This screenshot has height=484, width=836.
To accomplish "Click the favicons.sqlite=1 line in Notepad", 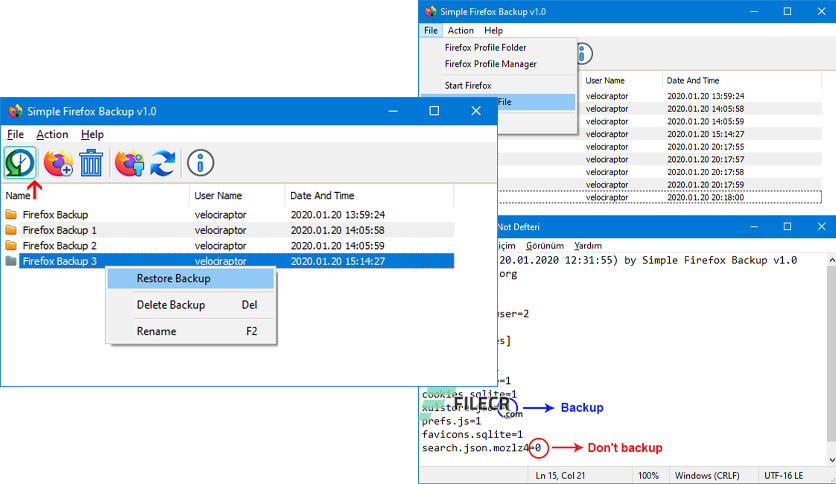I will 472,434.
